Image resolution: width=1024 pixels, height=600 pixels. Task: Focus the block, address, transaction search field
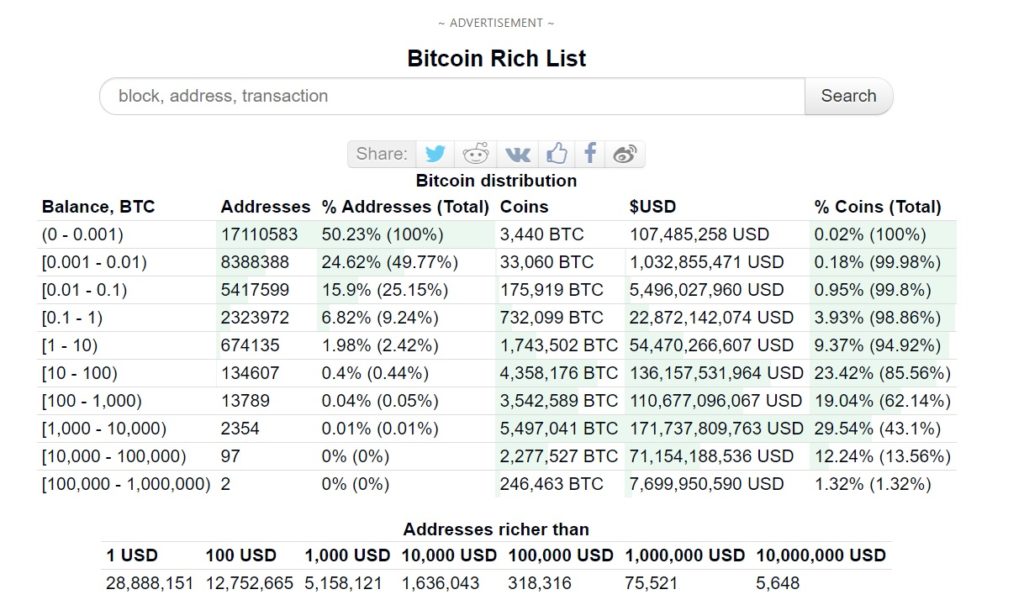tap(452, 96)
